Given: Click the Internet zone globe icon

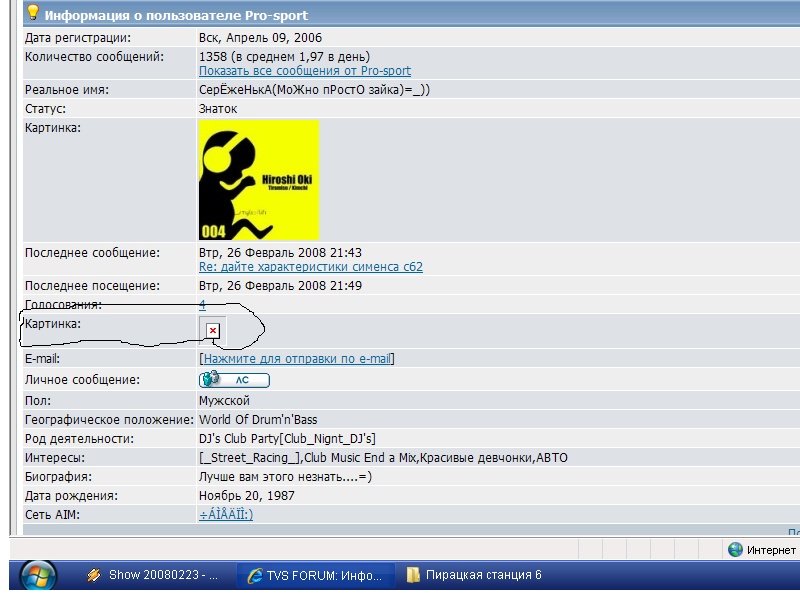Looking at the screenshot, I should pyautogui.click(x=735, y=549).
